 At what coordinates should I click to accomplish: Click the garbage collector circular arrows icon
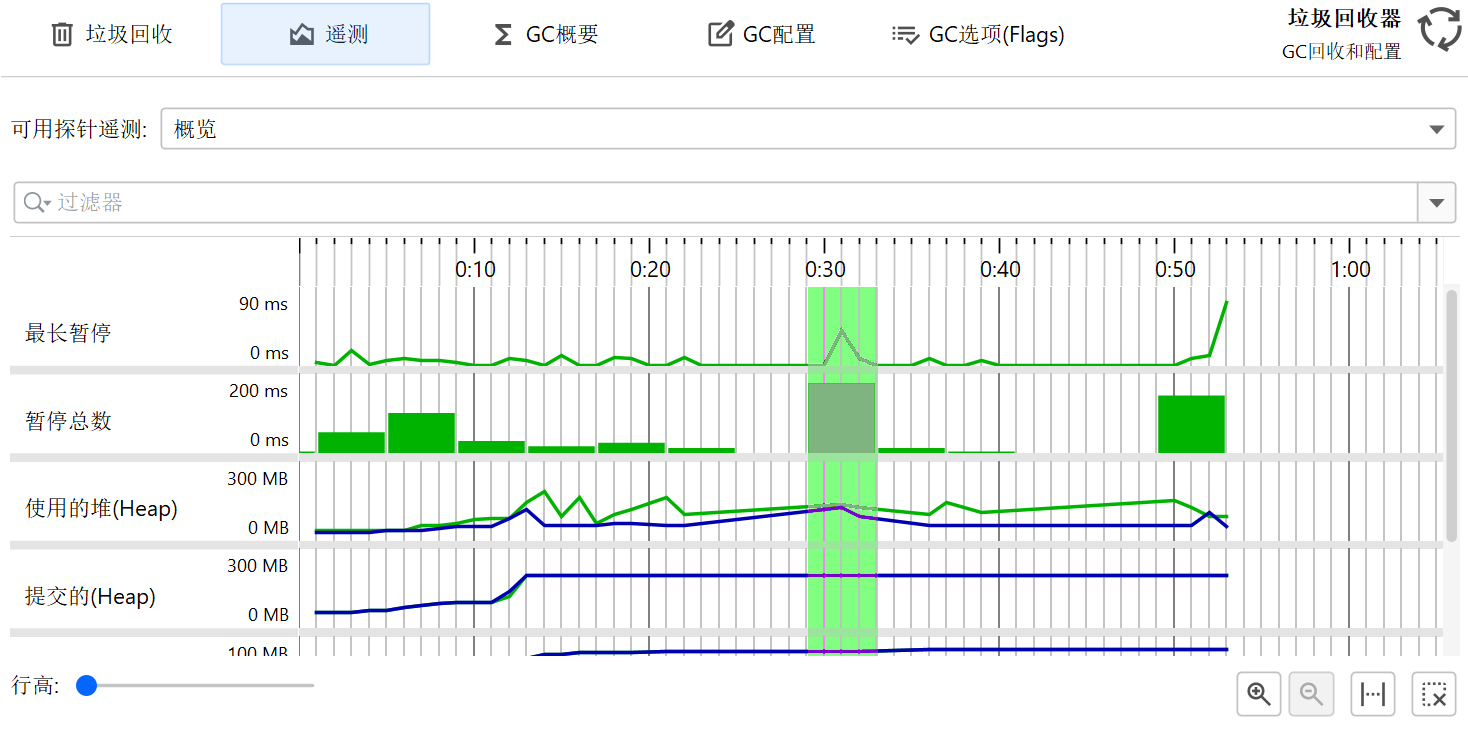(x=1440, y=29)
